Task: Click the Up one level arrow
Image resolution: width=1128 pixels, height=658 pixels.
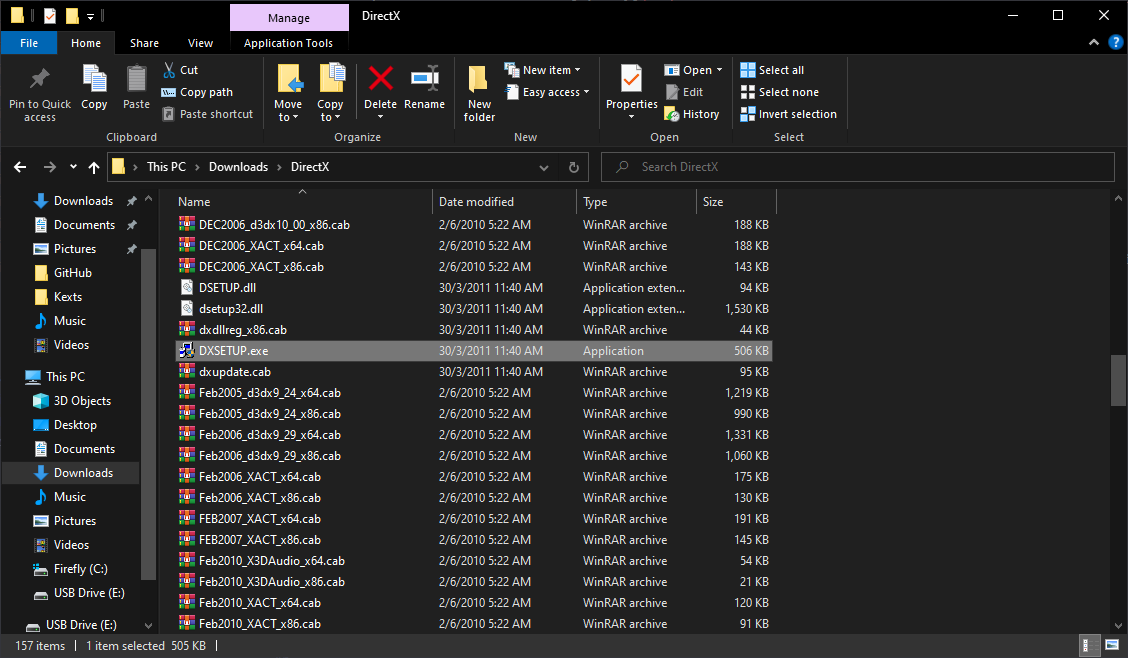Action: point(94,167)
